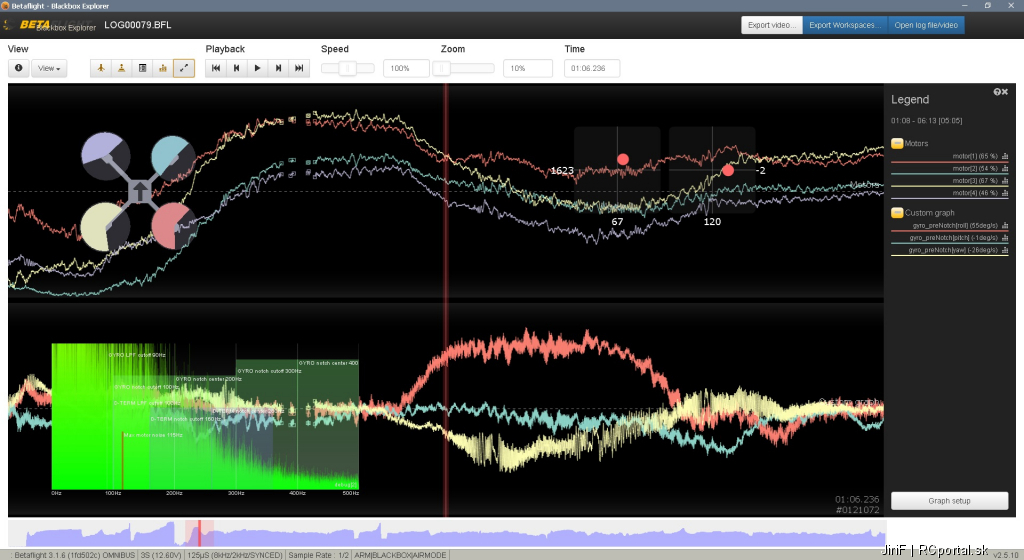Adjust the Zoom slider handle

(x=441, y=68)
